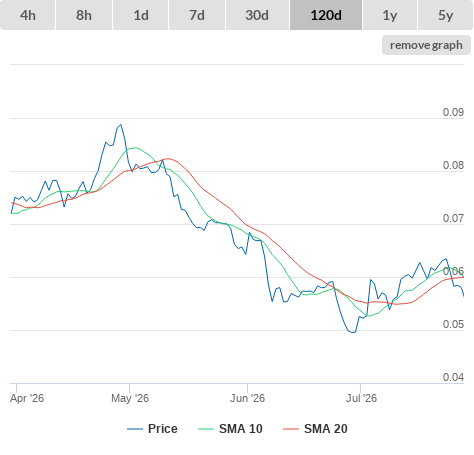Click the blue Price line swatch in legend

(135, 429)
